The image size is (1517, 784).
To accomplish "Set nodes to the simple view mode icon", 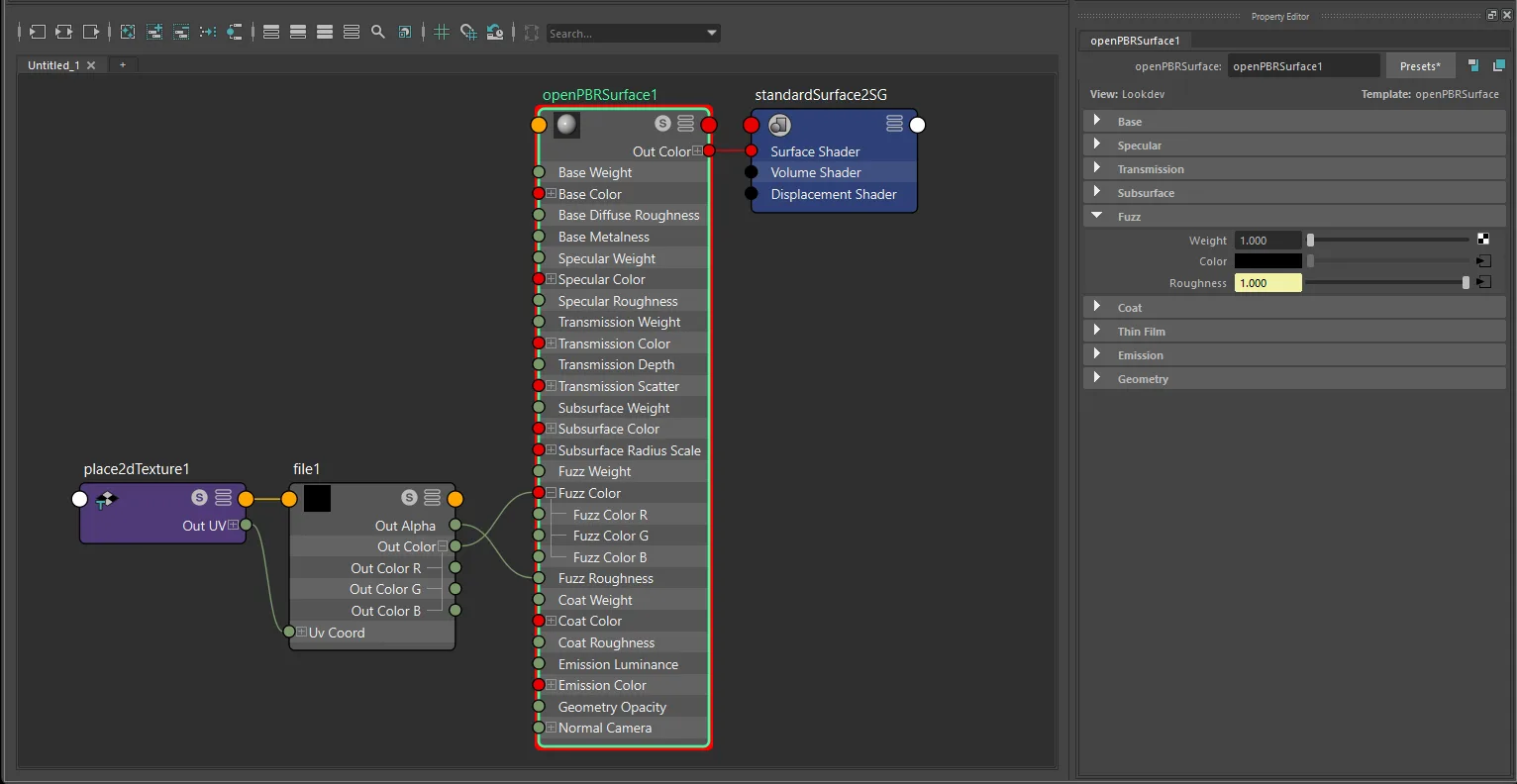I will [271, 33].
